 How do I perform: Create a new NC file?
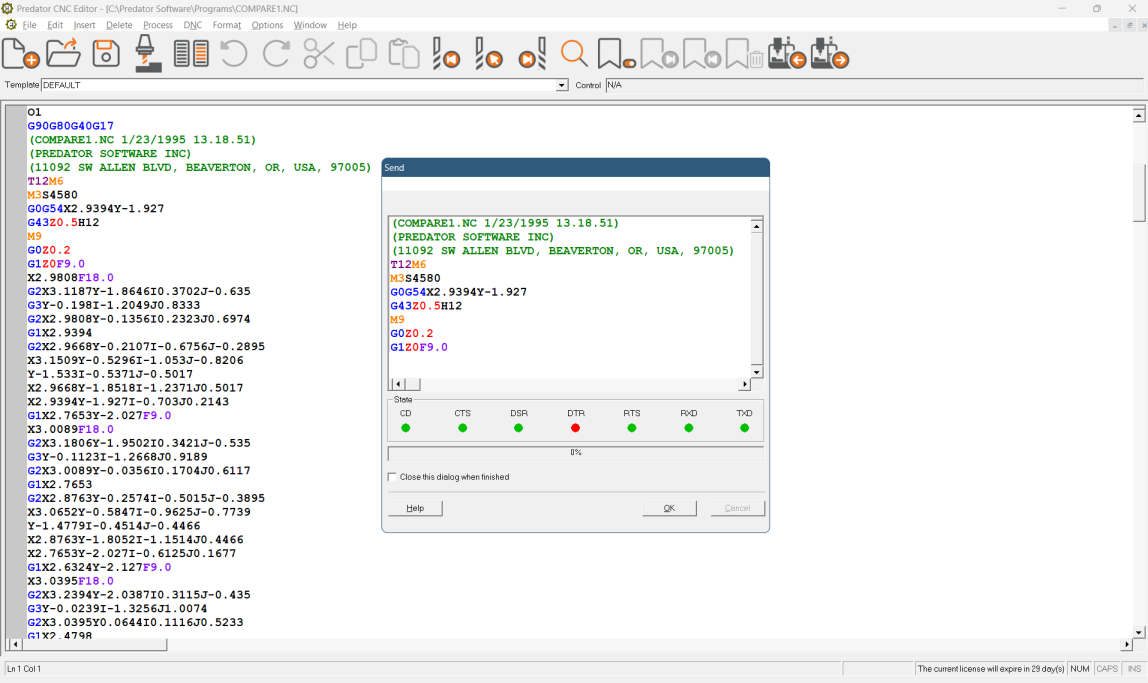click(x=20, y=54)
